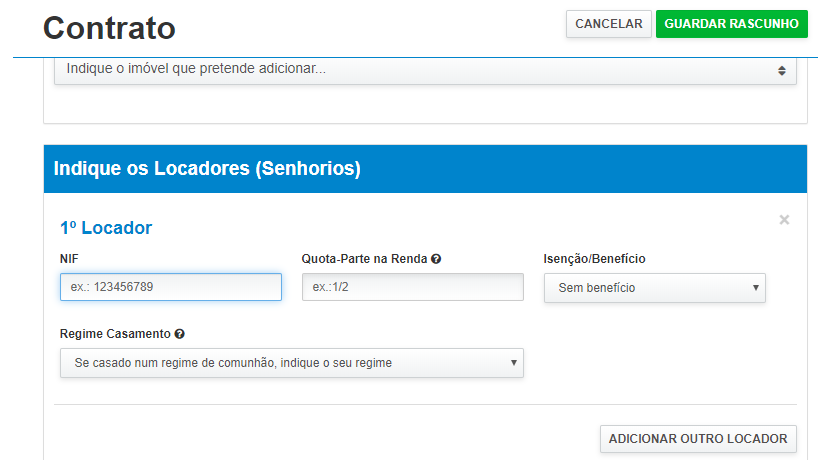Expand the Isenção/Benefício dropdown
Viewport: 834px width, 460px height.
click(x=654, y=288)
